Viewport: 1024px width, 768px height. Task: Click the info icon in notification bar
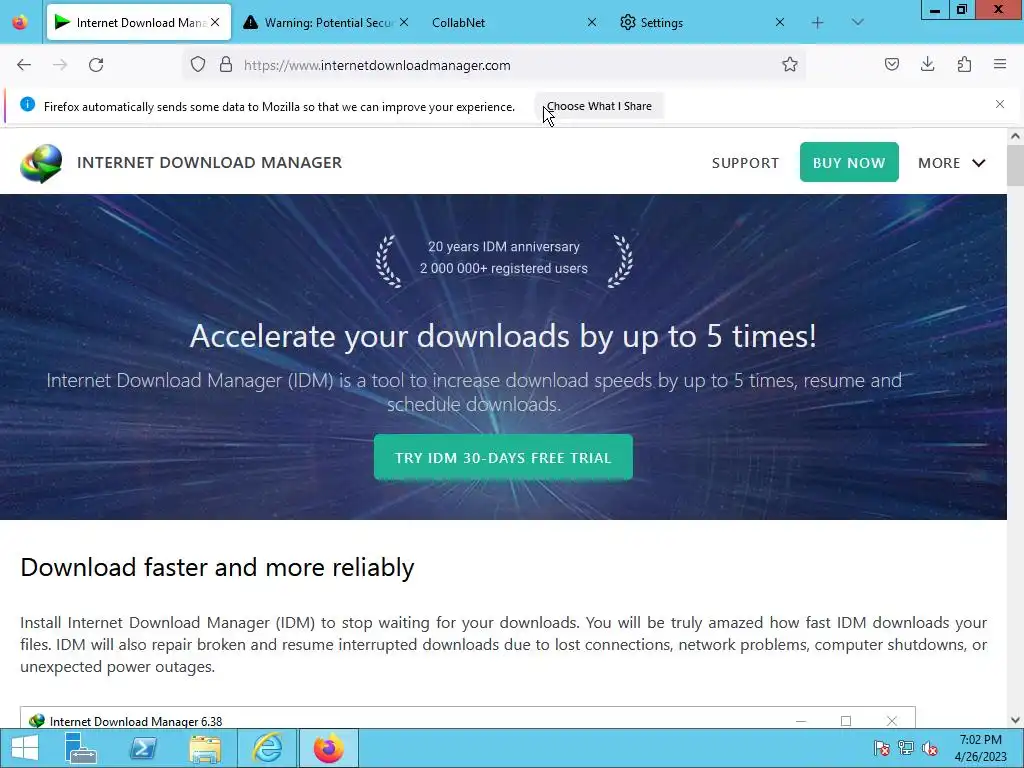pyautogui.click(x=27, y=104)
